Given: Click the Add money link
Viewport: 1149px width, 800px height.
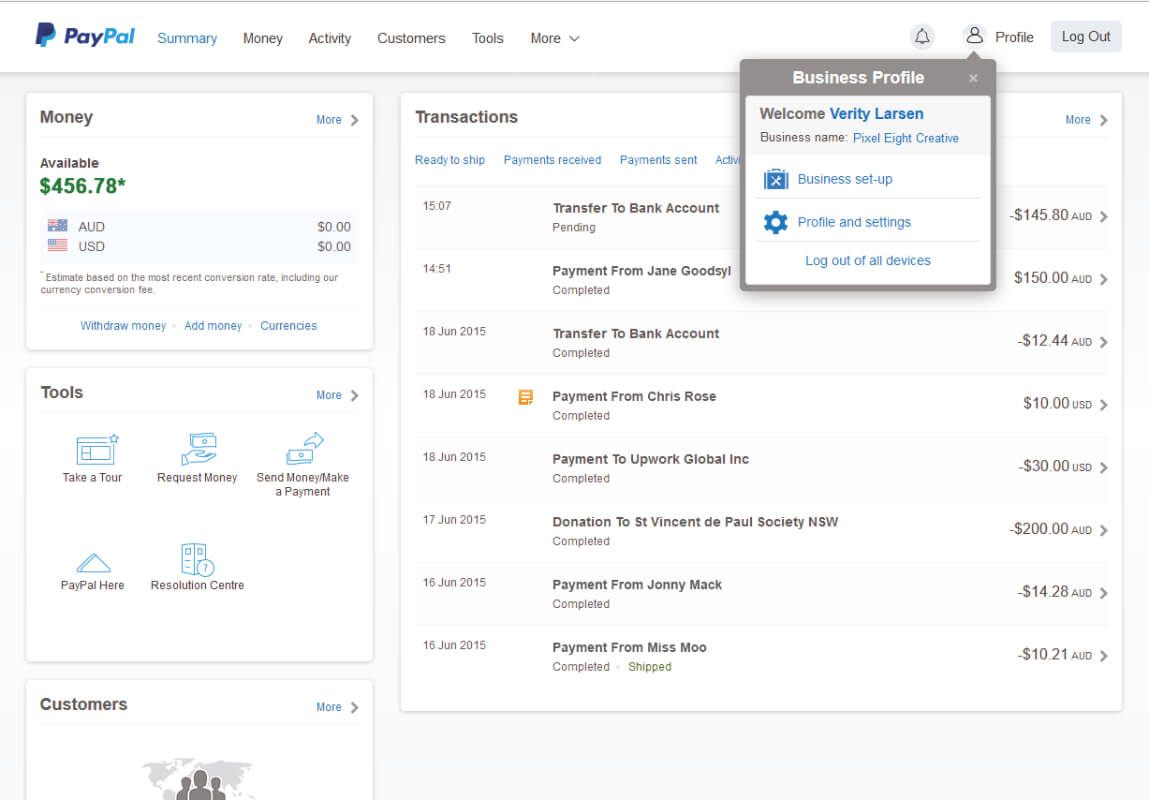Looking at the screenshot, I should [213, 325].
